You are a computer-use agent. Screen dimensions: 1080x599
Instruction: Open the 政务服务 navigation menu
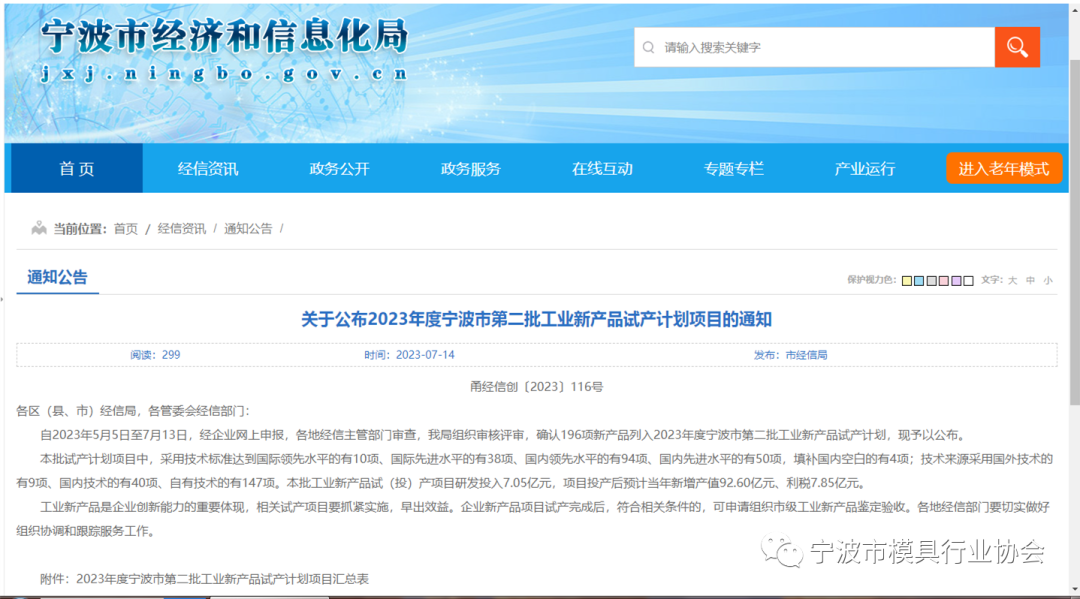pos(469,168)
